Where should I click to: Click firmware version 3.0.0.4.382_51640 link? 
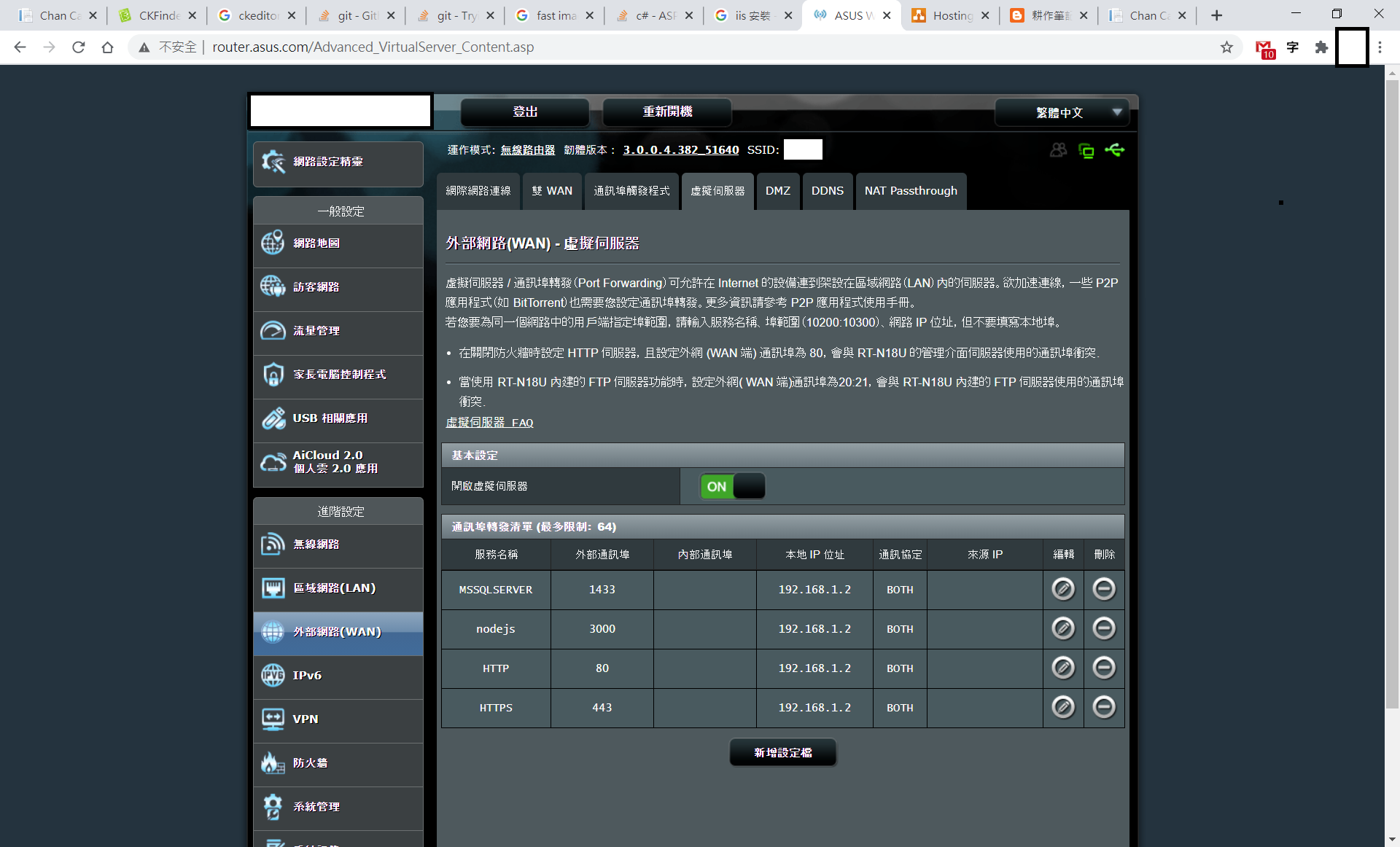681,150
